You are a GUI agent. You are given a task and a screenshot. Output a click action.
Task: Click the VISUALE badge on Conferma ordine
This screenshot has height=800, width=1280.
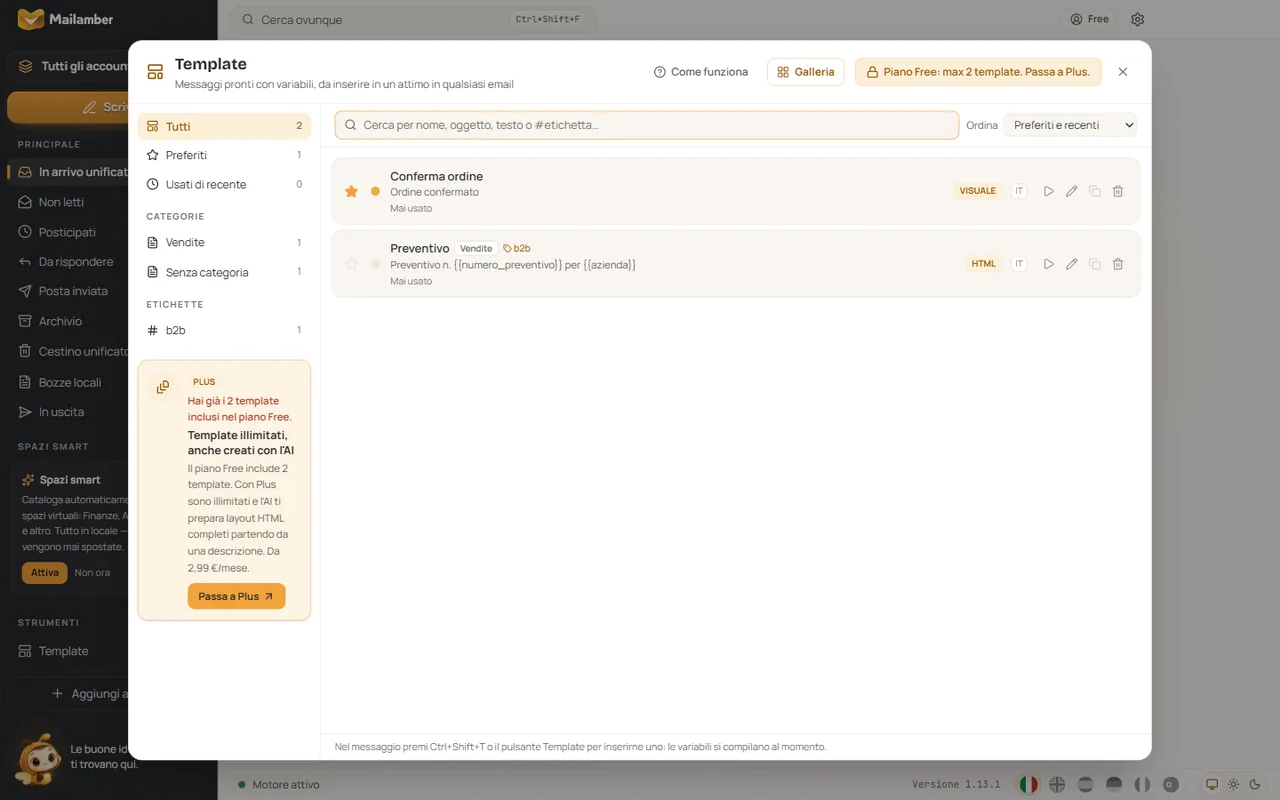click(x=978, y=191)
